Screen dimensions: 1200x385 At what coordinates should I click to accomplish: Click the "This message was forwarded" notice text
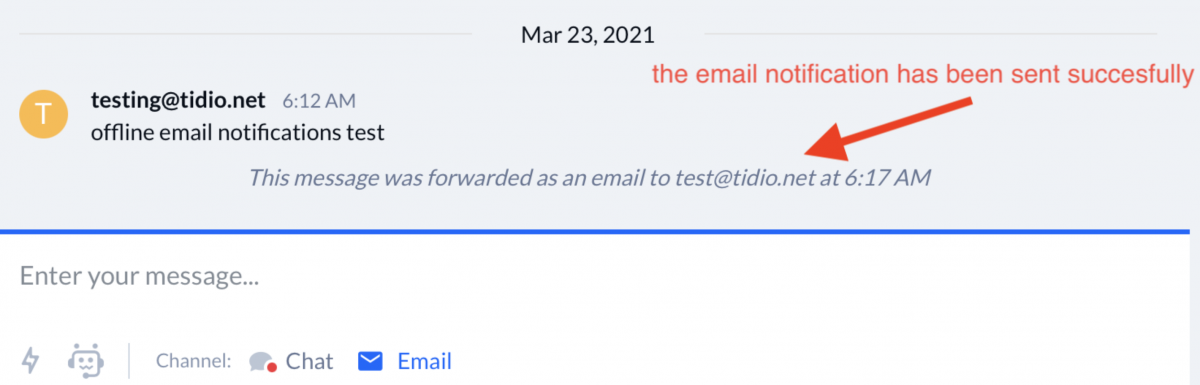click(590, 179)
